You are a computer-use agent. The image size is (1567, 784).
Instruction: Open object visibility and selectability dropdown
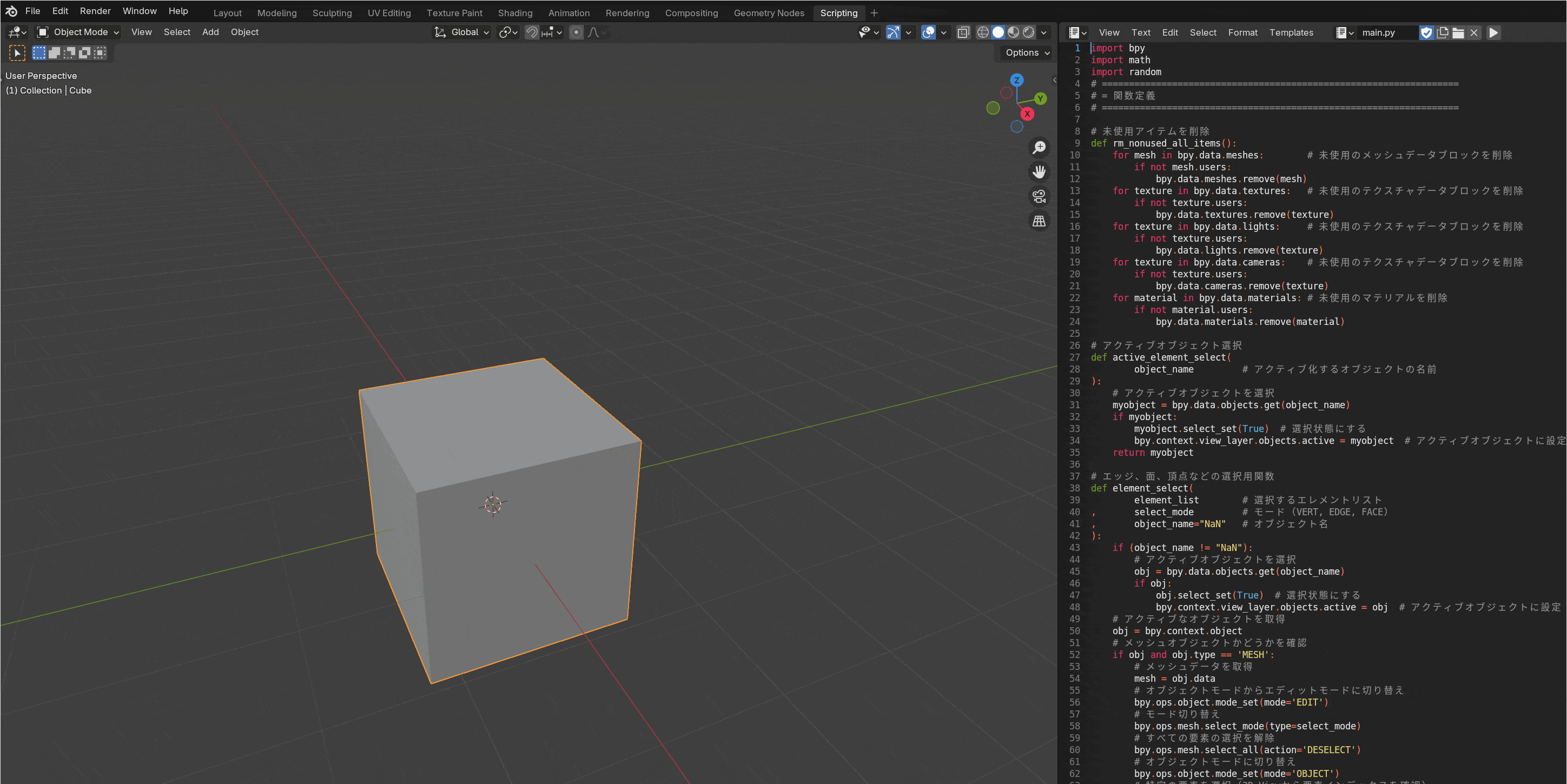(869, 32)
